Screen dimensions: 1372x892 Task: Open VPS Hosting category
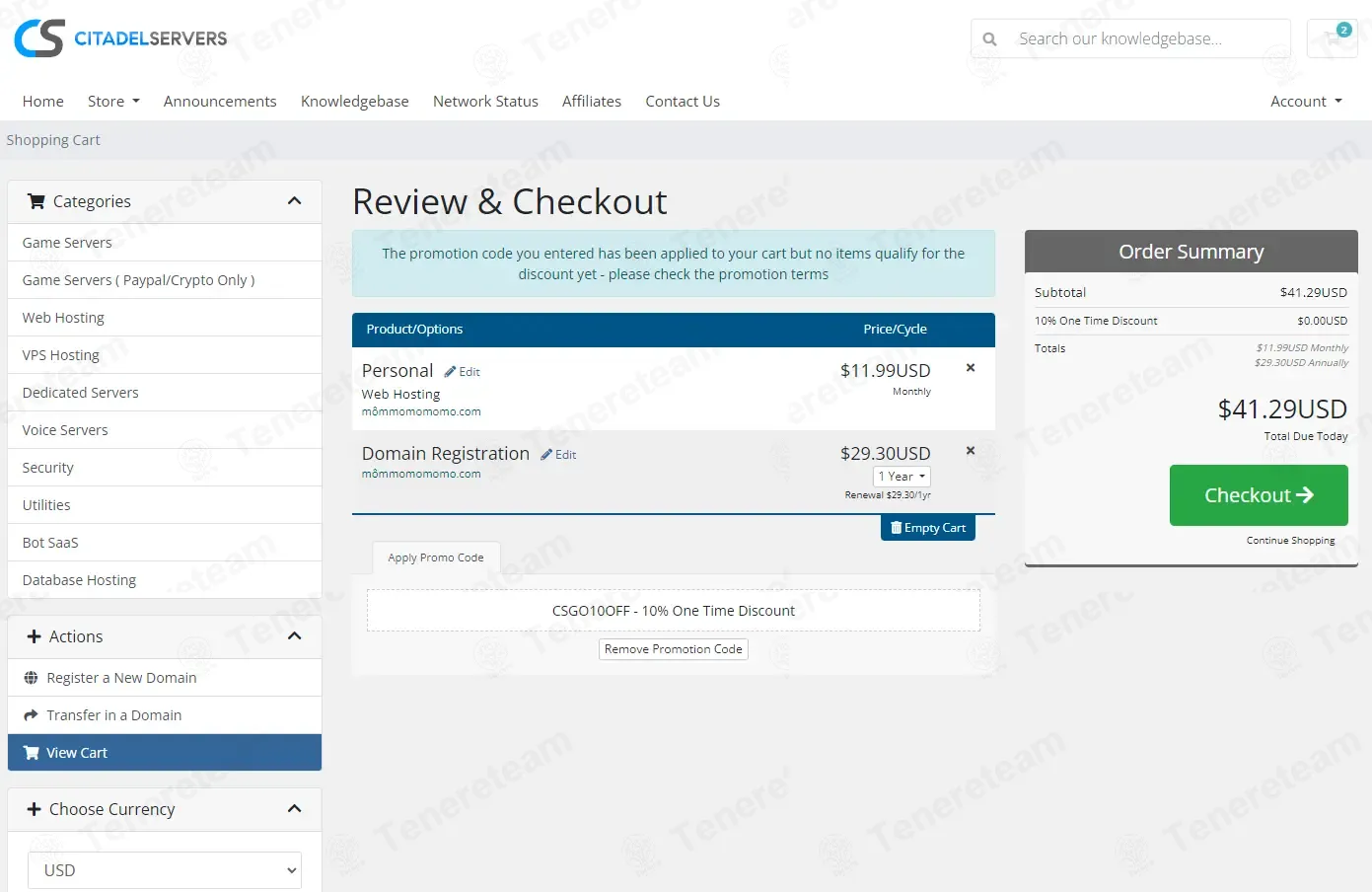tap(165, 355)
